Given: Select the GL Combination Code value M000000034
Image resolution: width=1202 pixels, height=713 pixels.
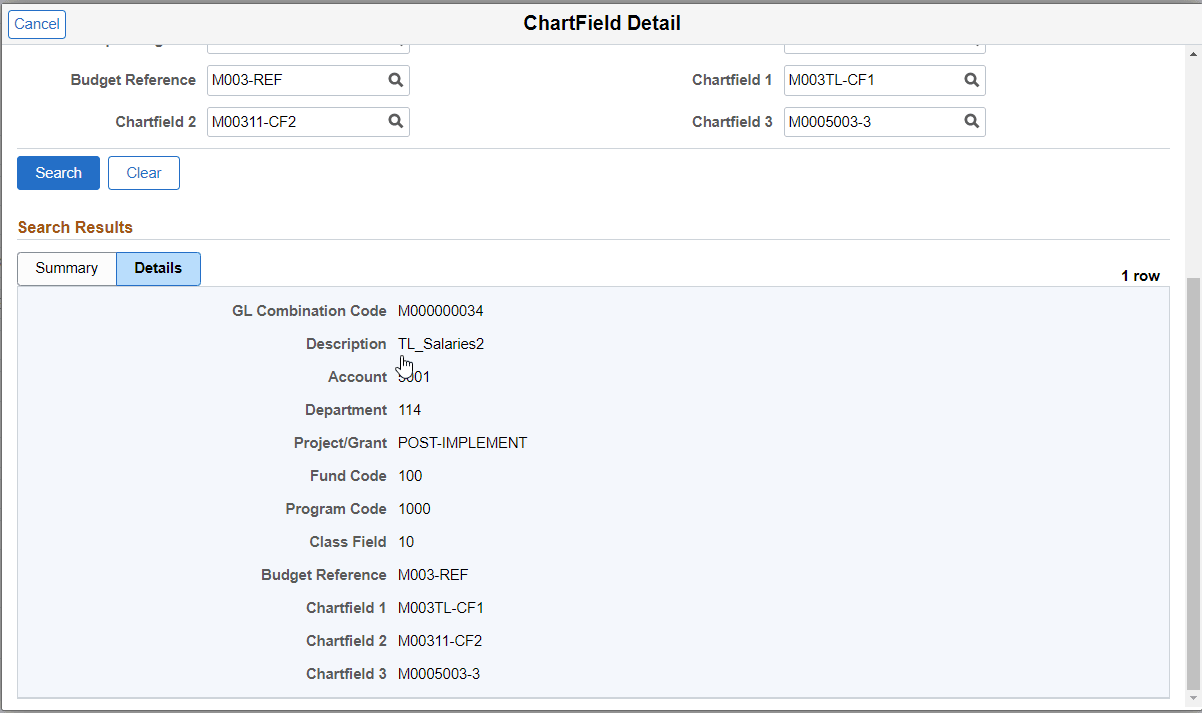Looking at the screenshot, I should click(441, 310).
